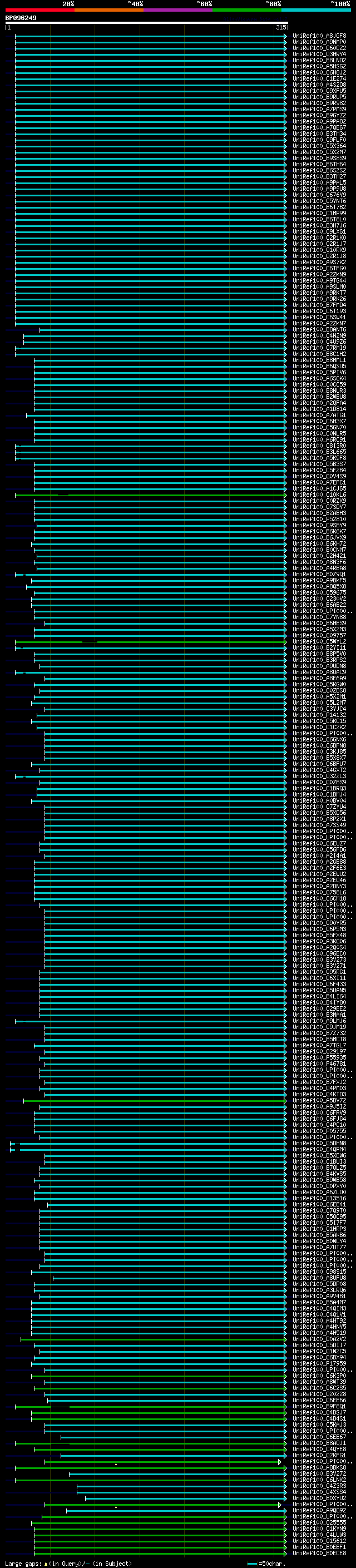Select hit UniRef100_A8JGF8
Screen dimensions: 356x1568
319,36
